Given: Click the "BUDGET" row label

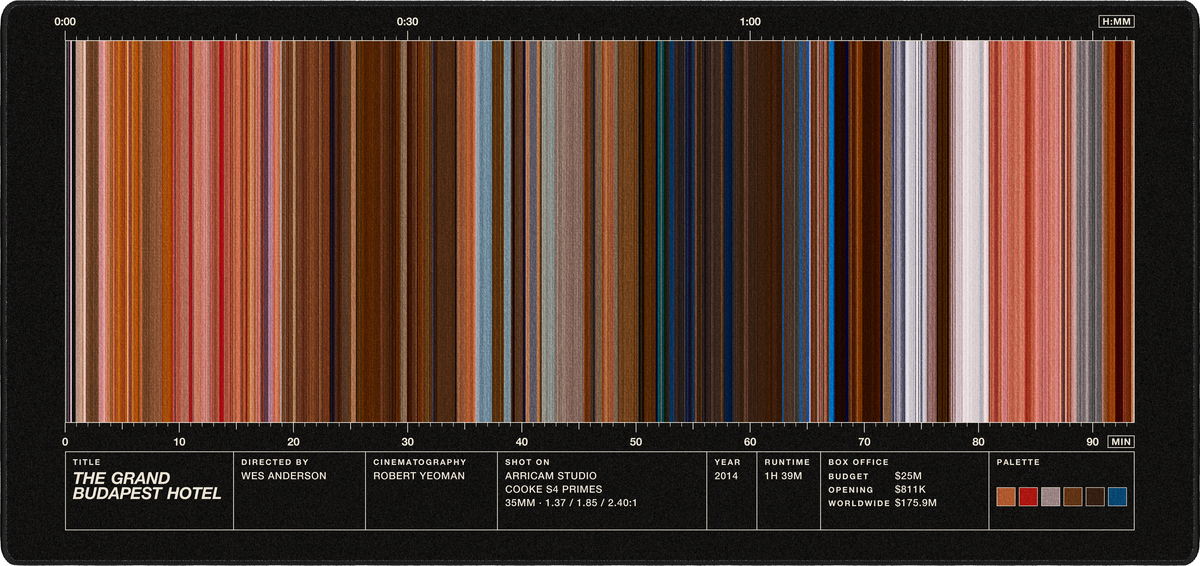Looking at the screenshot, I should [x=846, y=476].
